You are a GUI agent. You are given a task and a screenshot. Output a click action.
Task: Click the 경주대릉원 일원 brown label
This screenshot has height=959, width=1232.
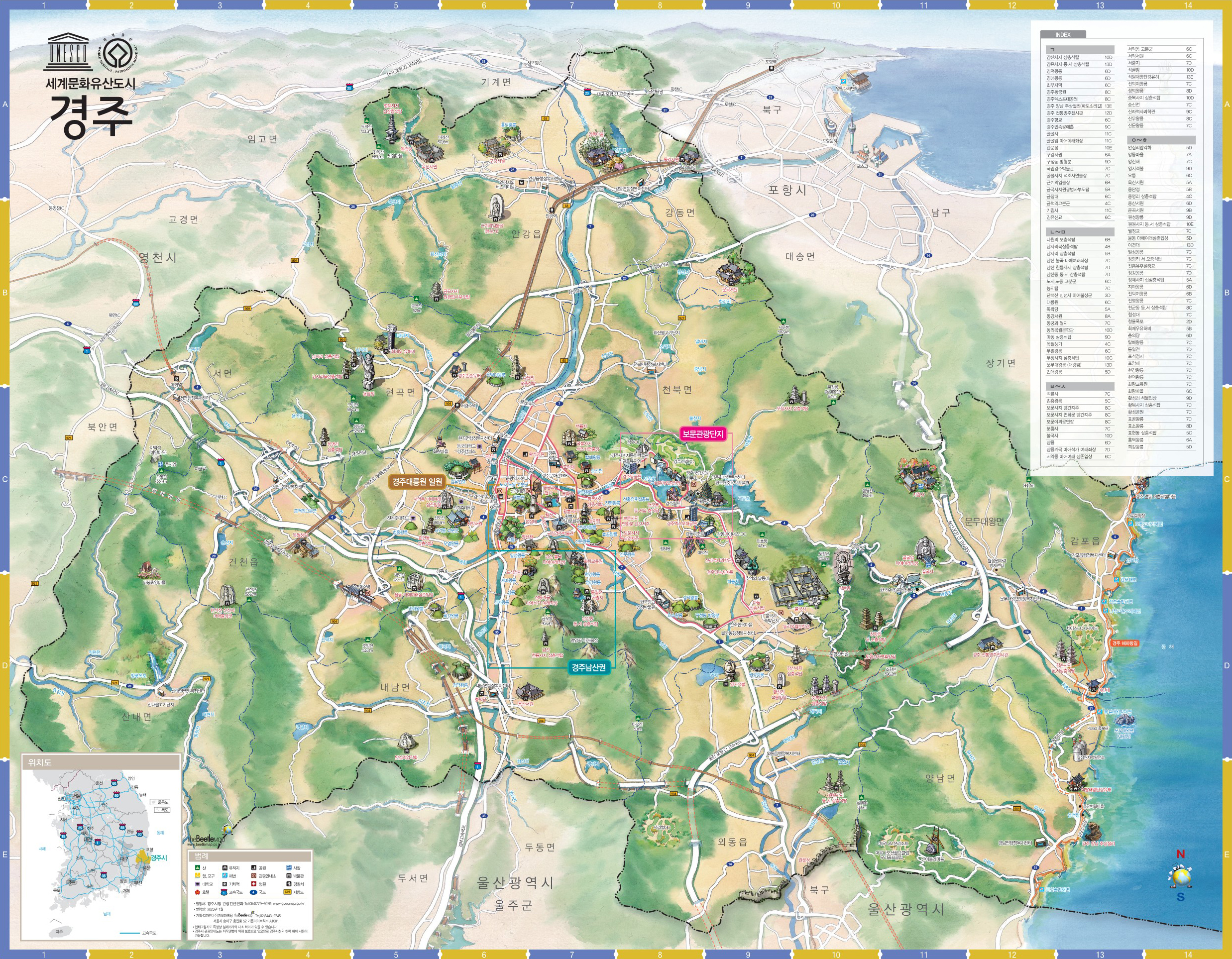coord(418,481)
